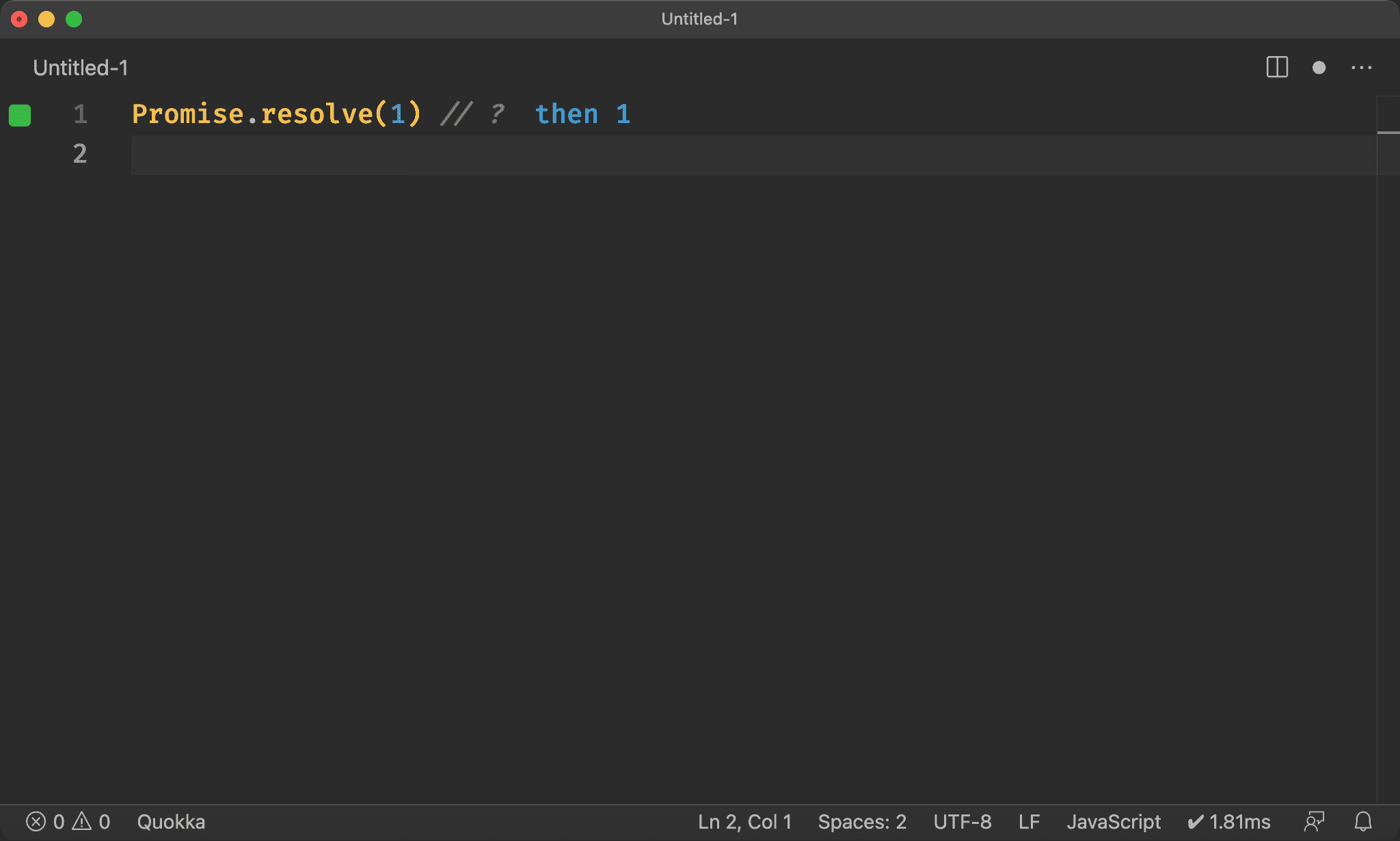This screenshot has width=1400, height=841.
Task: Click the Quokka status indicator icon
Action: tap(19, 115)
